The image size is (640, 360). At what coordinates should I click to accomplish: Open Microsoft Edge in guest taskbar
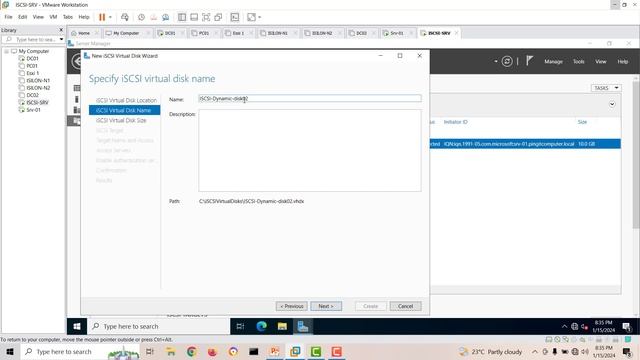point(261,327)
